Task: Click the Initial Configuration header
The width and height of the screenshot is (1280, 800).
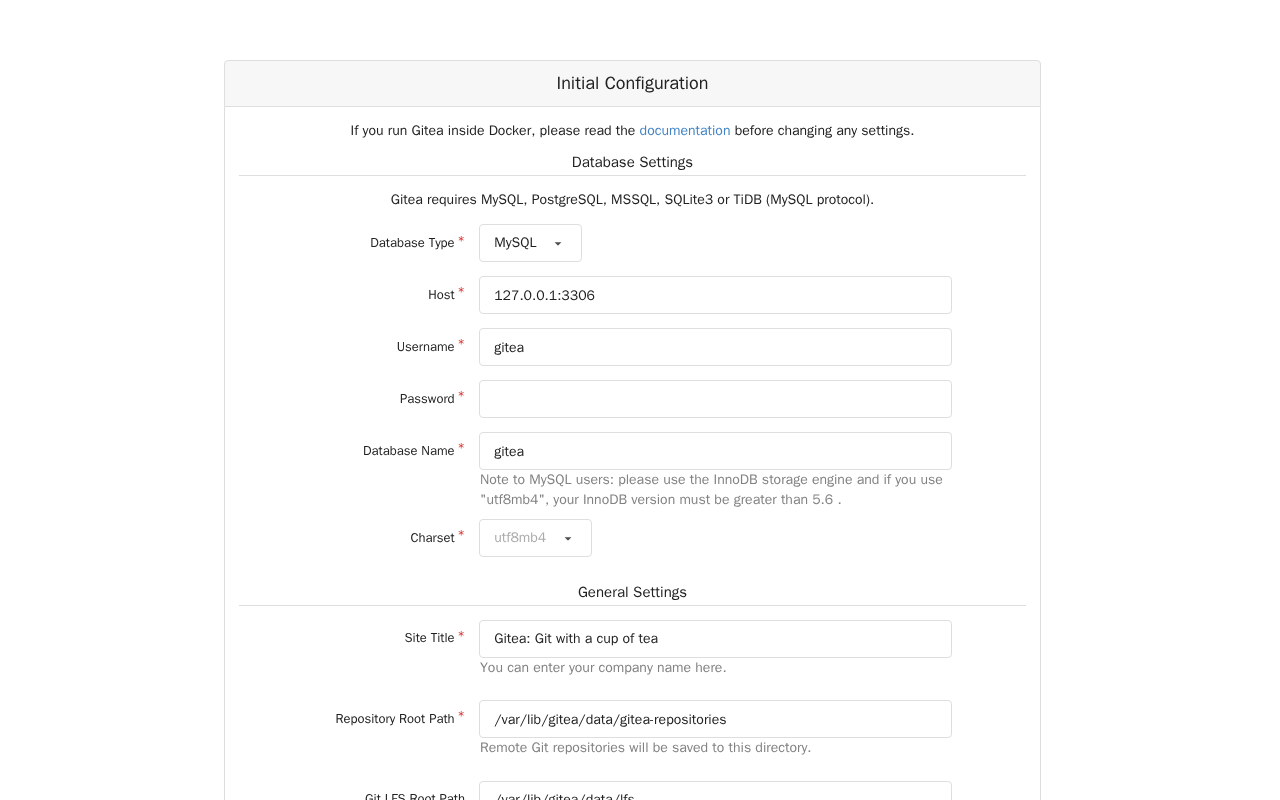Action: pyautogui.click(x=632, y=84)
